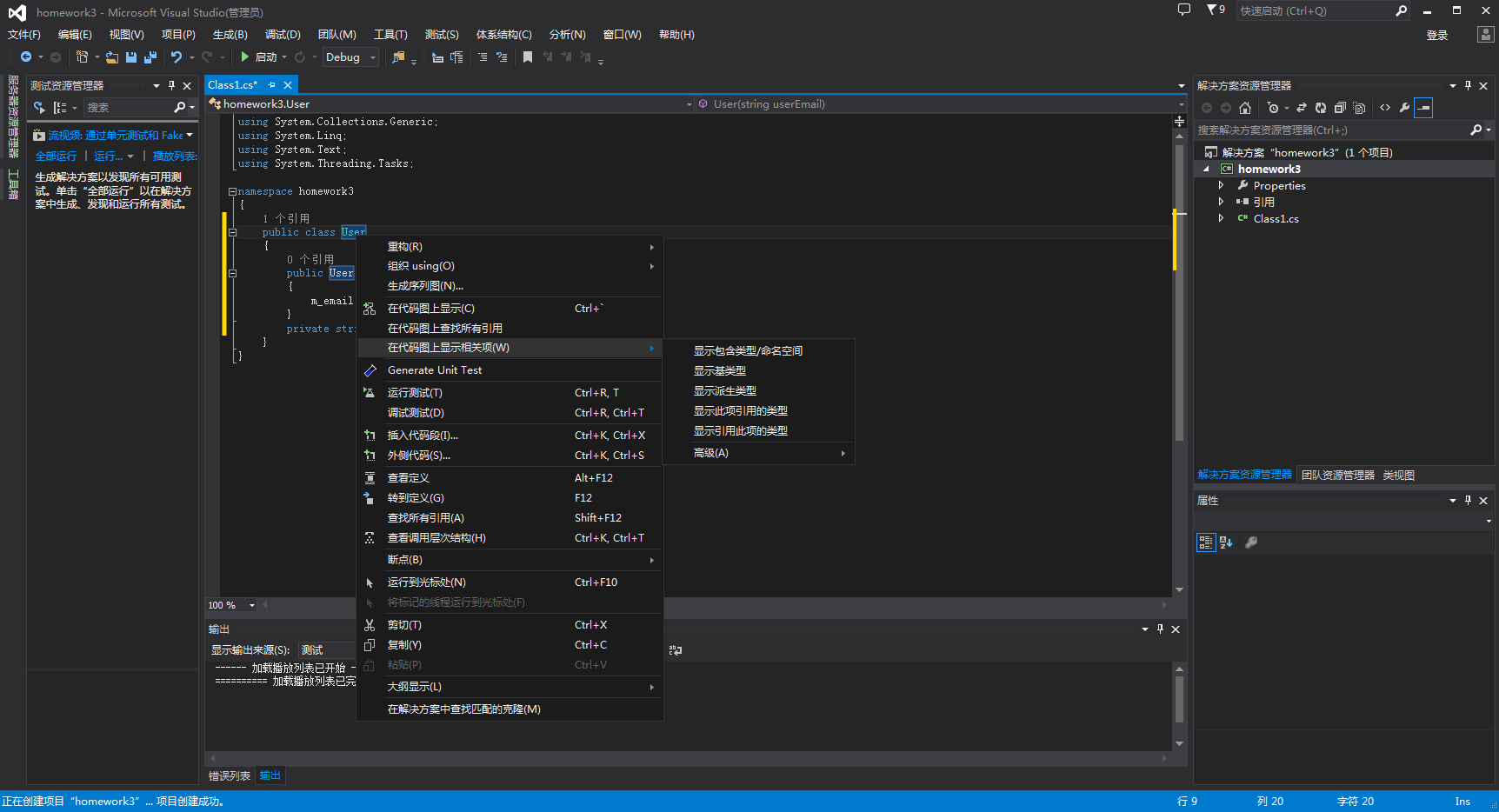Click the code editor vertical scrollbar
The width and height of the screenshot is (1499, 812).
tap(1179, 363)
